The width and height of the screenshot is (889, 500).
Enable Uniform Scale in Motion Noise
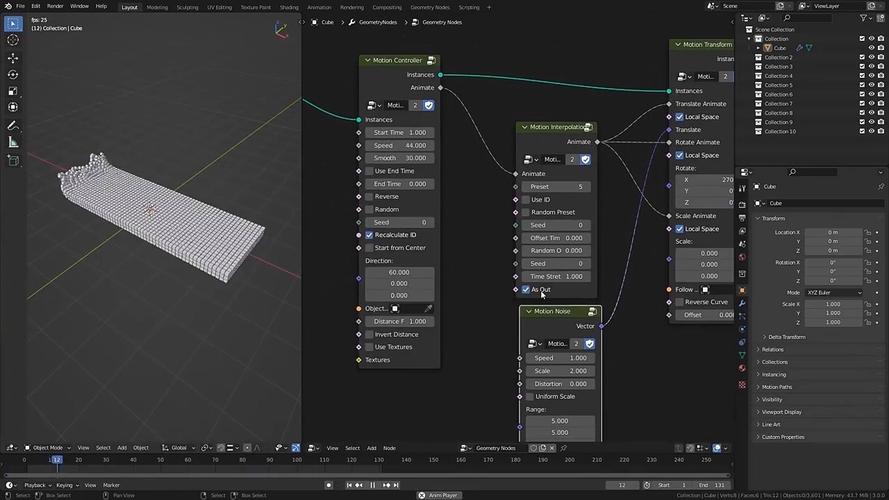pyautogui.click(x=530, y=396)
